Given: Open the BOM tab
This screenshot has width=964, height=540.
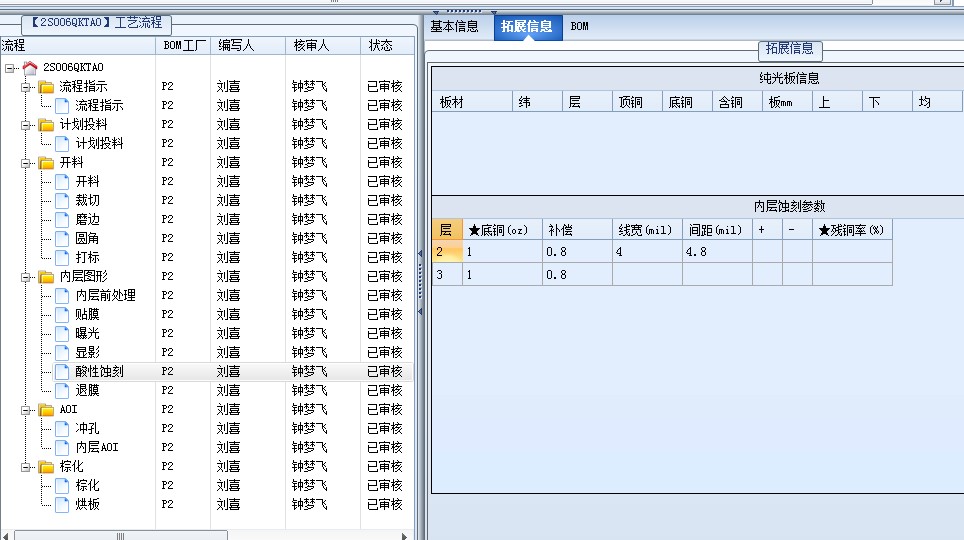Looking at the screenshot, I should (x=580, y=26).
